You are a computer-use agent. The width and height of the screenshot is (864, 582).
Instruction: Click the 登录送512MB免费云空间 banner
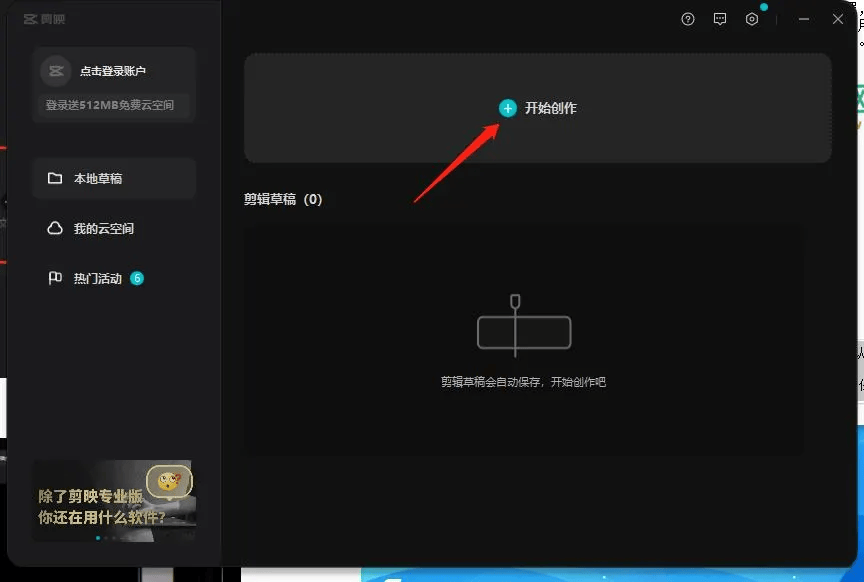pyautogui.click(x=114, y=105)
